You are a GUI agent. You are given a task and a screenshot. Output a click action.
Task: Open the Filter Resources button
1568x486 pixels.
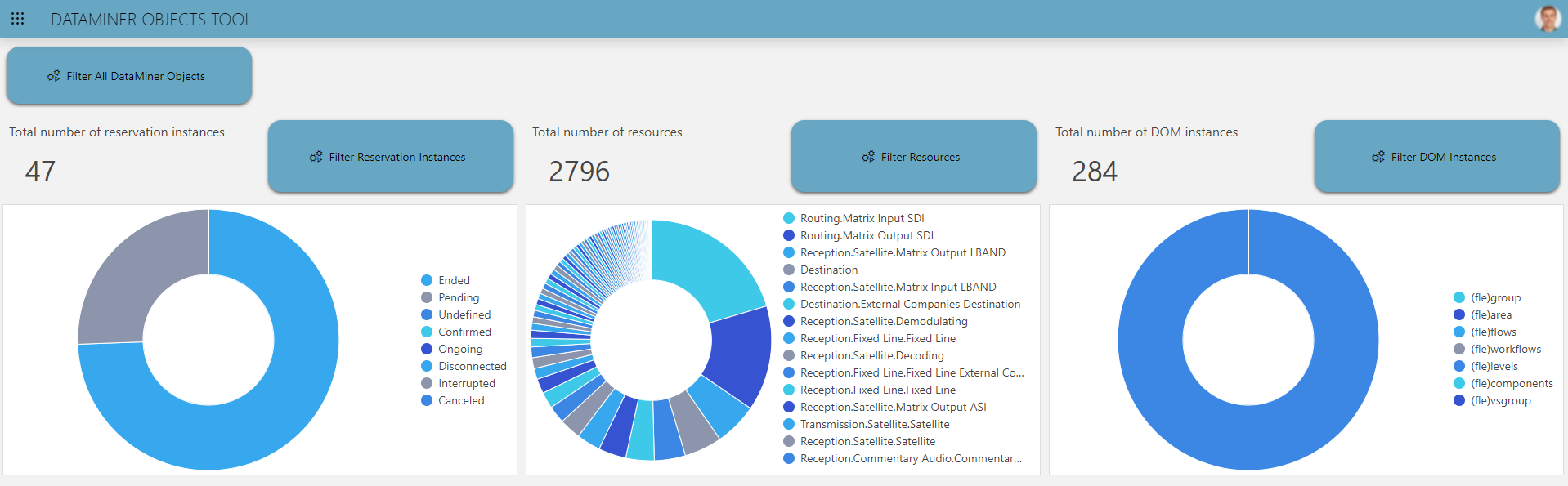click(914, 157)
